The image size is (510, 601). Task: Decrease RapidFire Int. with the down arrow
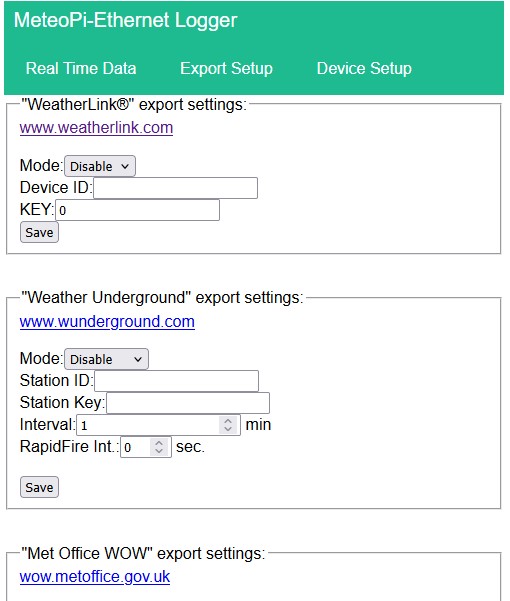coord(159,451)
